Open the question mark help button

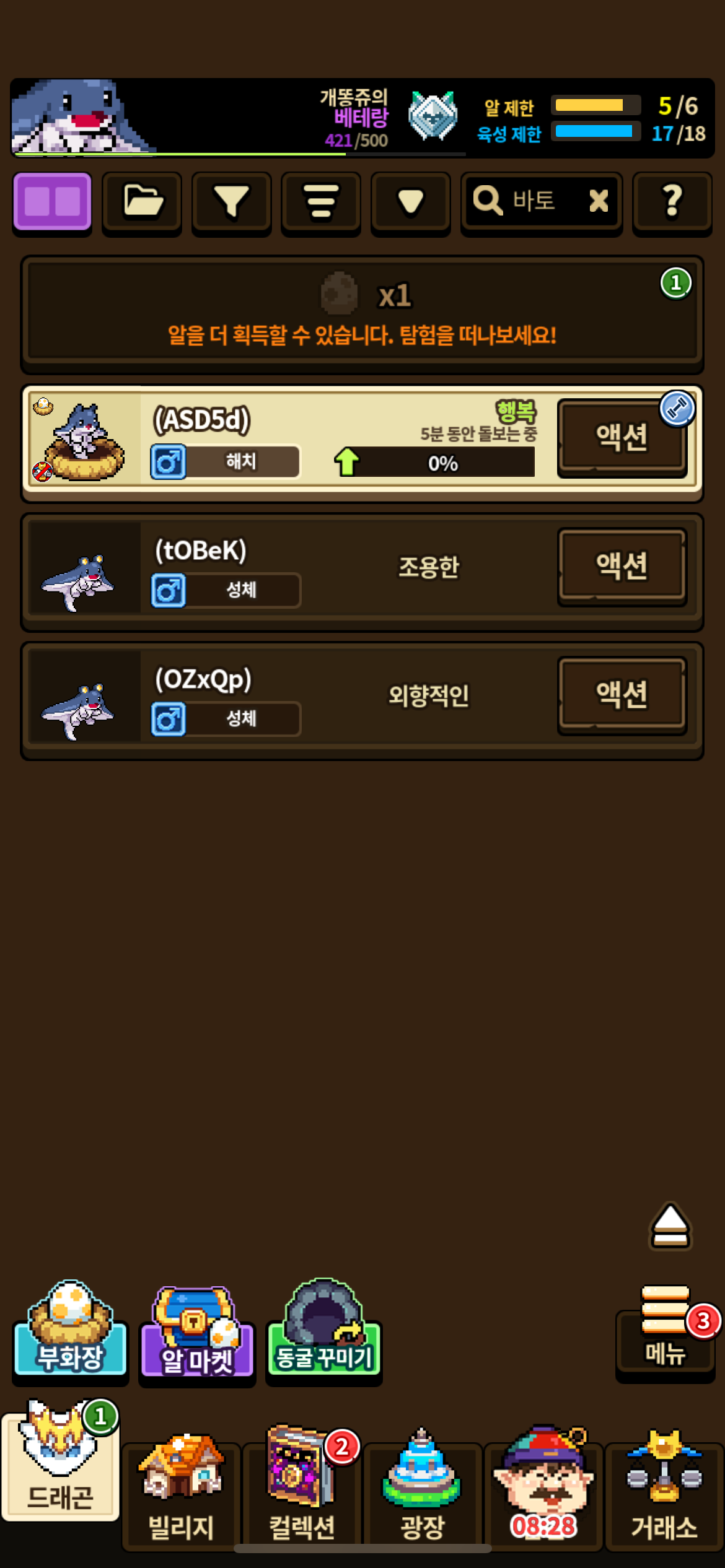pyautogui.click(x=672, y=203)
